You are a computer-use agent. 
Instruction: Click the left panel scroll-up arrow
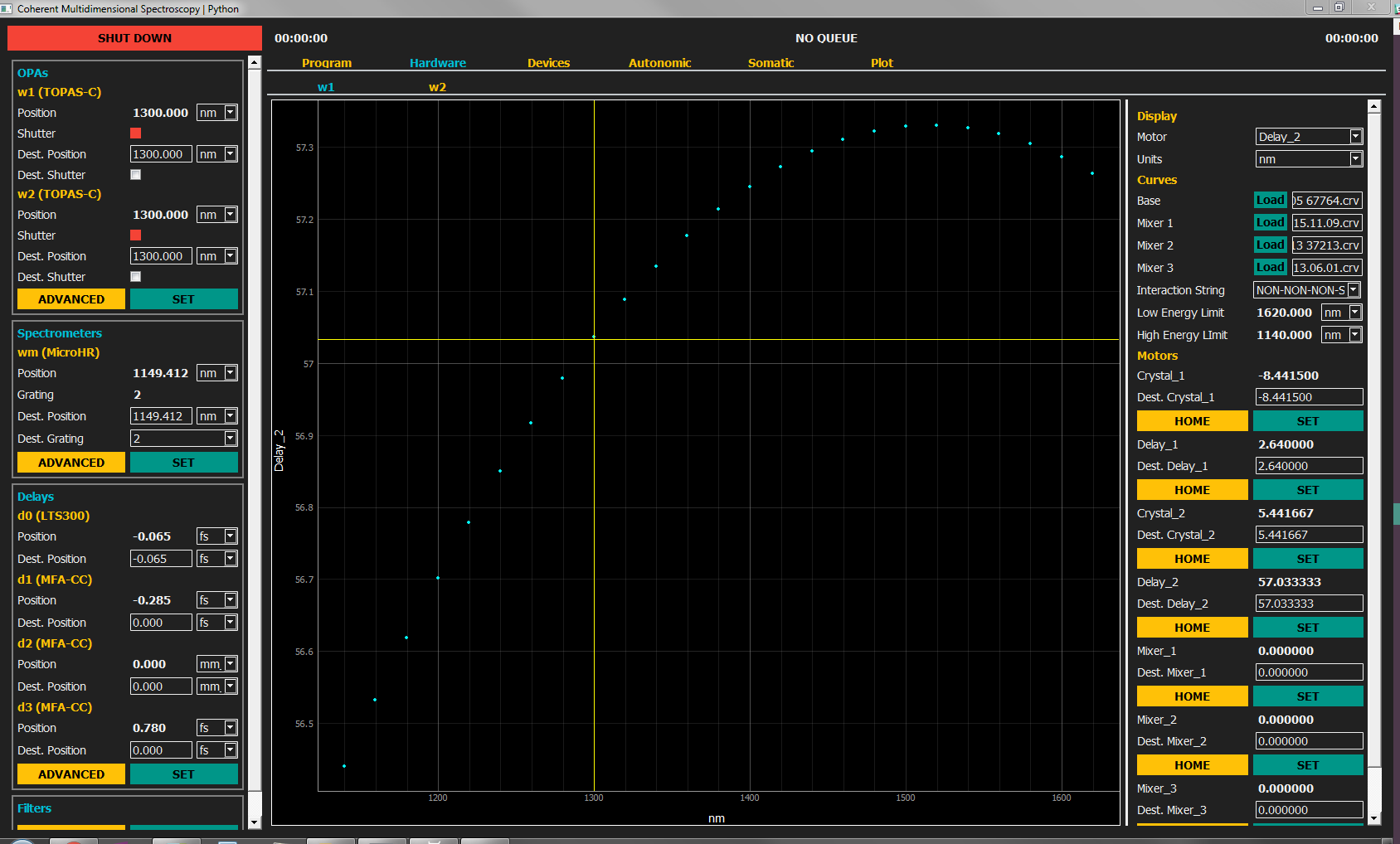coord(255,63)
